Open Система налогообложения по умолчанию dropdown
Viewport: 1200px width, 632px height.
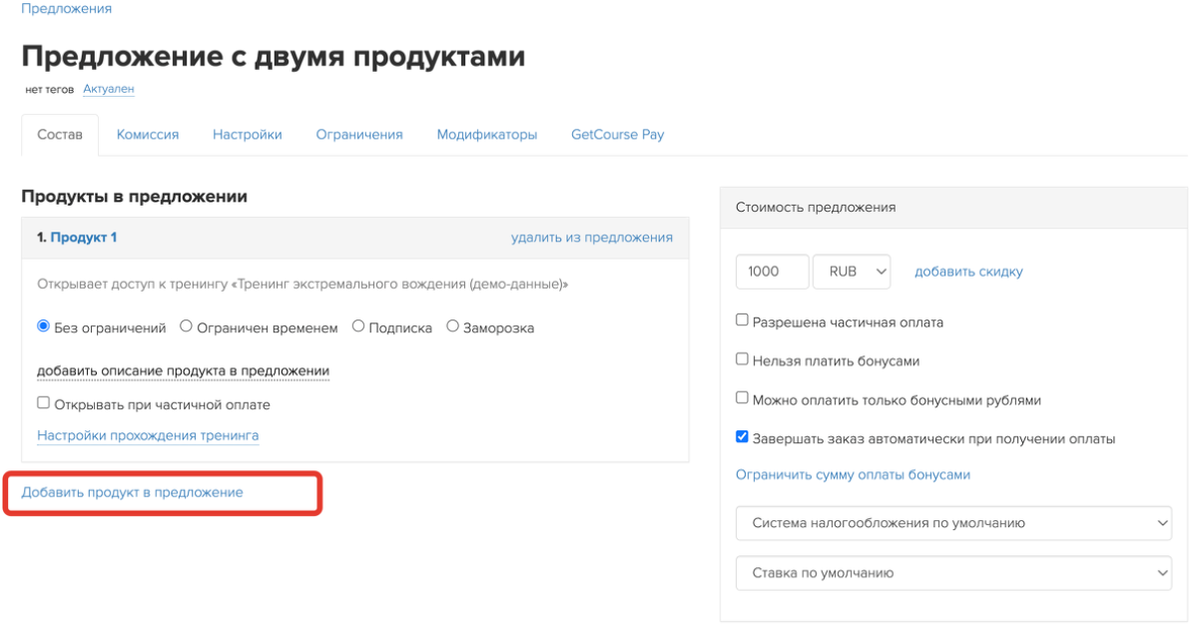tap(954, 523)
